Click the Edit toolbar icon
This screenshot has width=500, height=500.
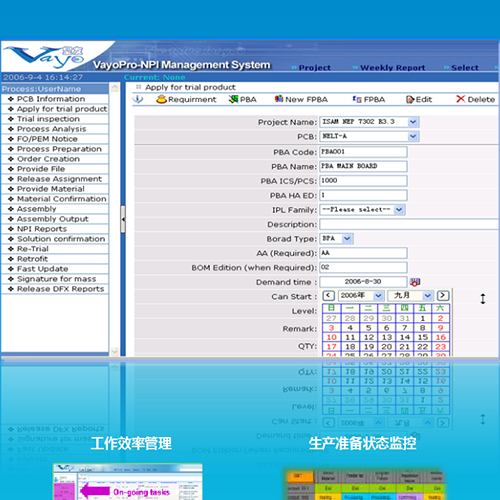pos(410,99)
